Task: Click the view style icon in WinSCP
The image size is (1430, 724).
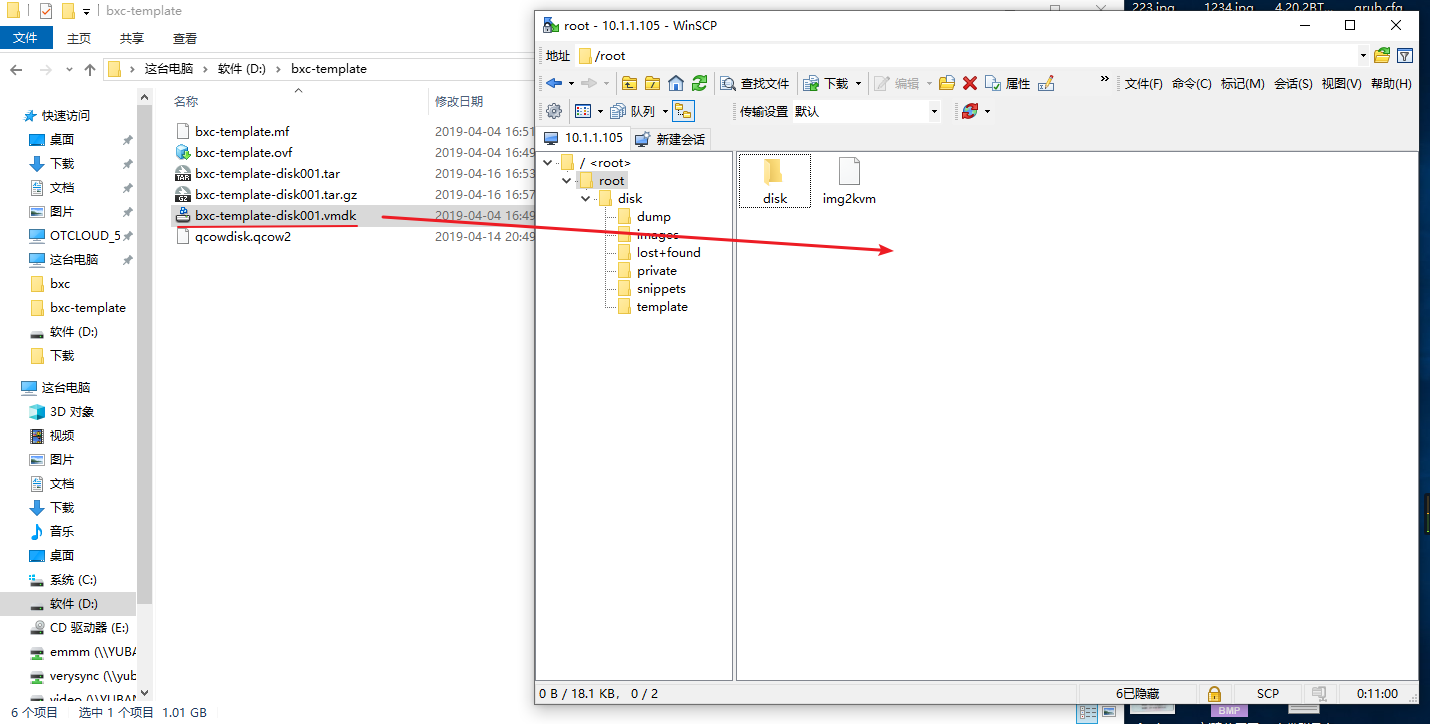Action: (x=583, y=111)
